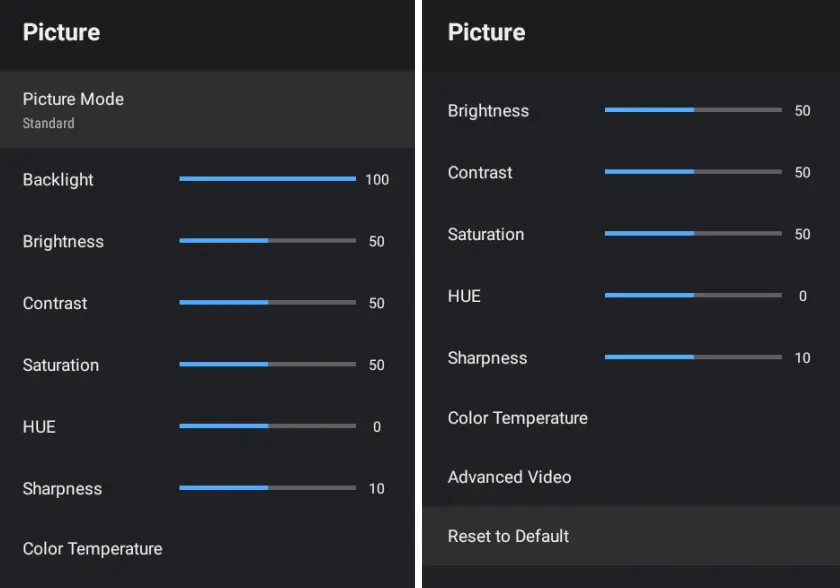Click Saturation slider in right Picture panel
Image resolution: width=840 pixels, height=588 pixels.
click(x=693, y=234)
